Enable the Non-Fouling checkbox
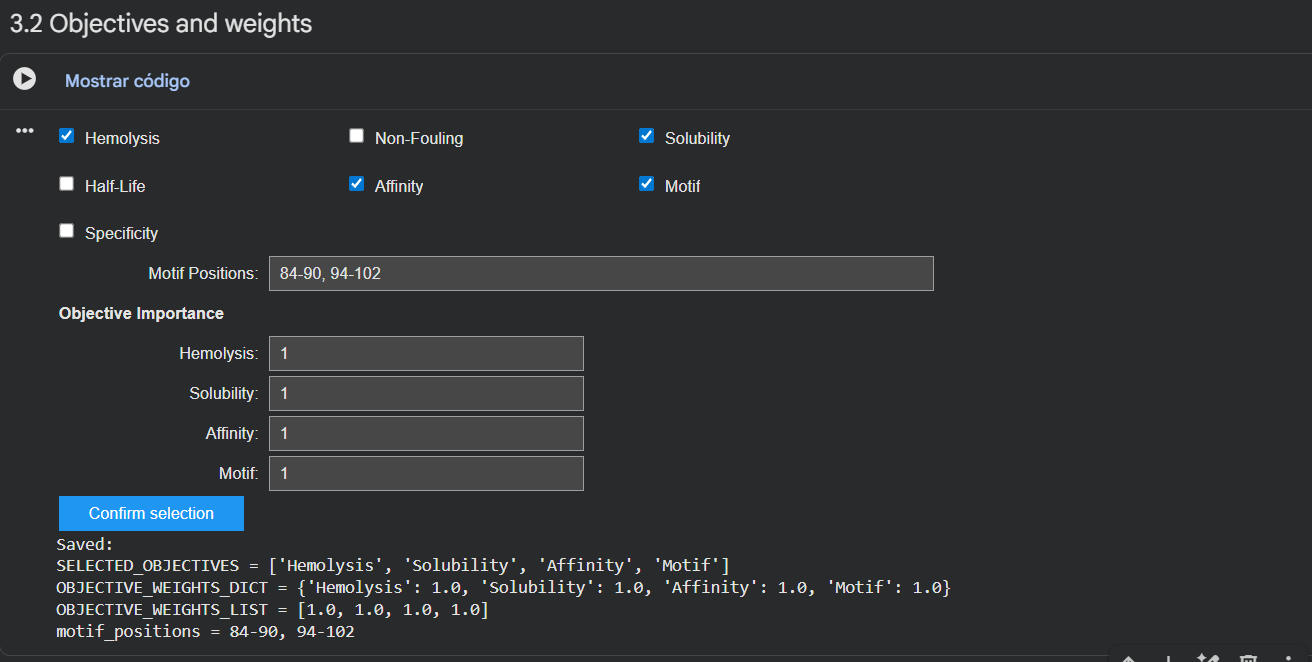The image size is (1312, 662). pos(356,136)
